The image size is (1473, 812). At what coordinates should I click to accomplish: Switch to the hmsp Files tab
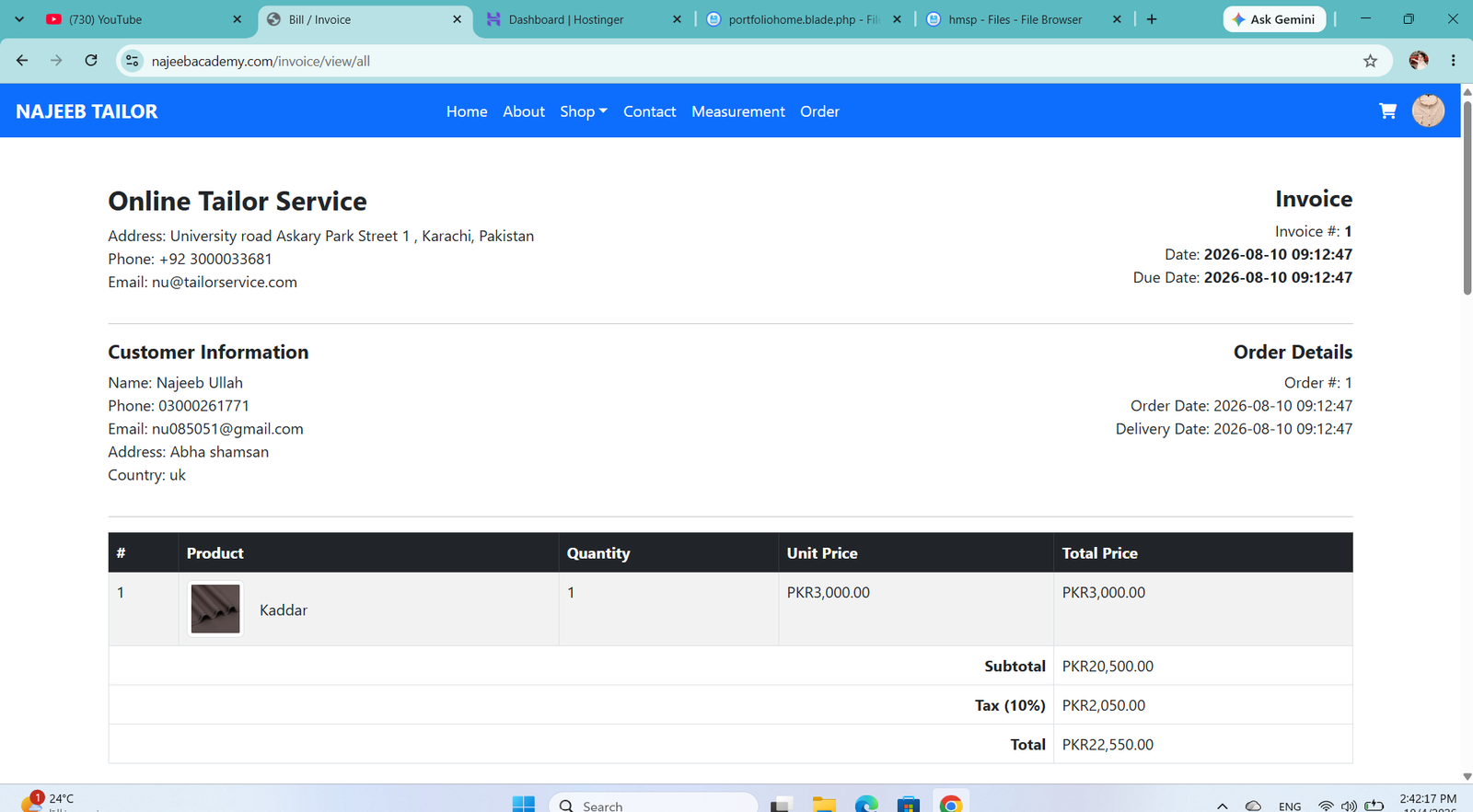[1024, 19]
